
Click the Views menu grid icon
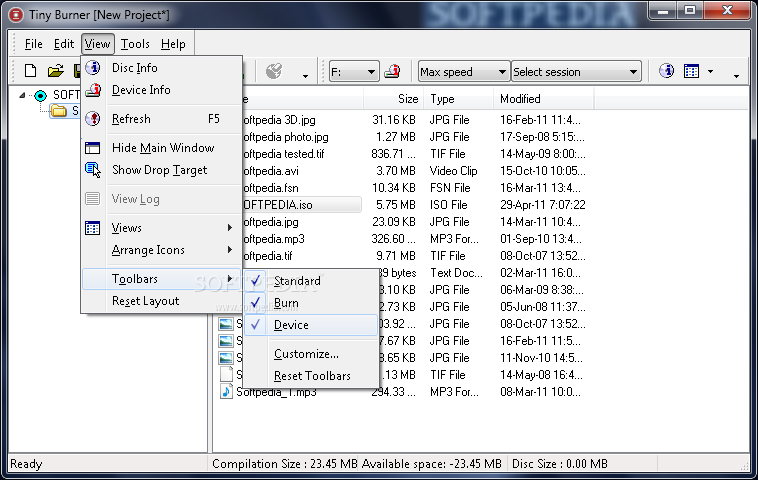[92, 228]
